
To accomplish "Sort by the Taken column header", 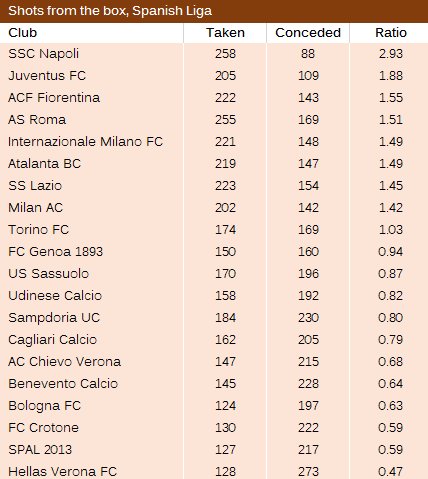I will tap(225, 33).
